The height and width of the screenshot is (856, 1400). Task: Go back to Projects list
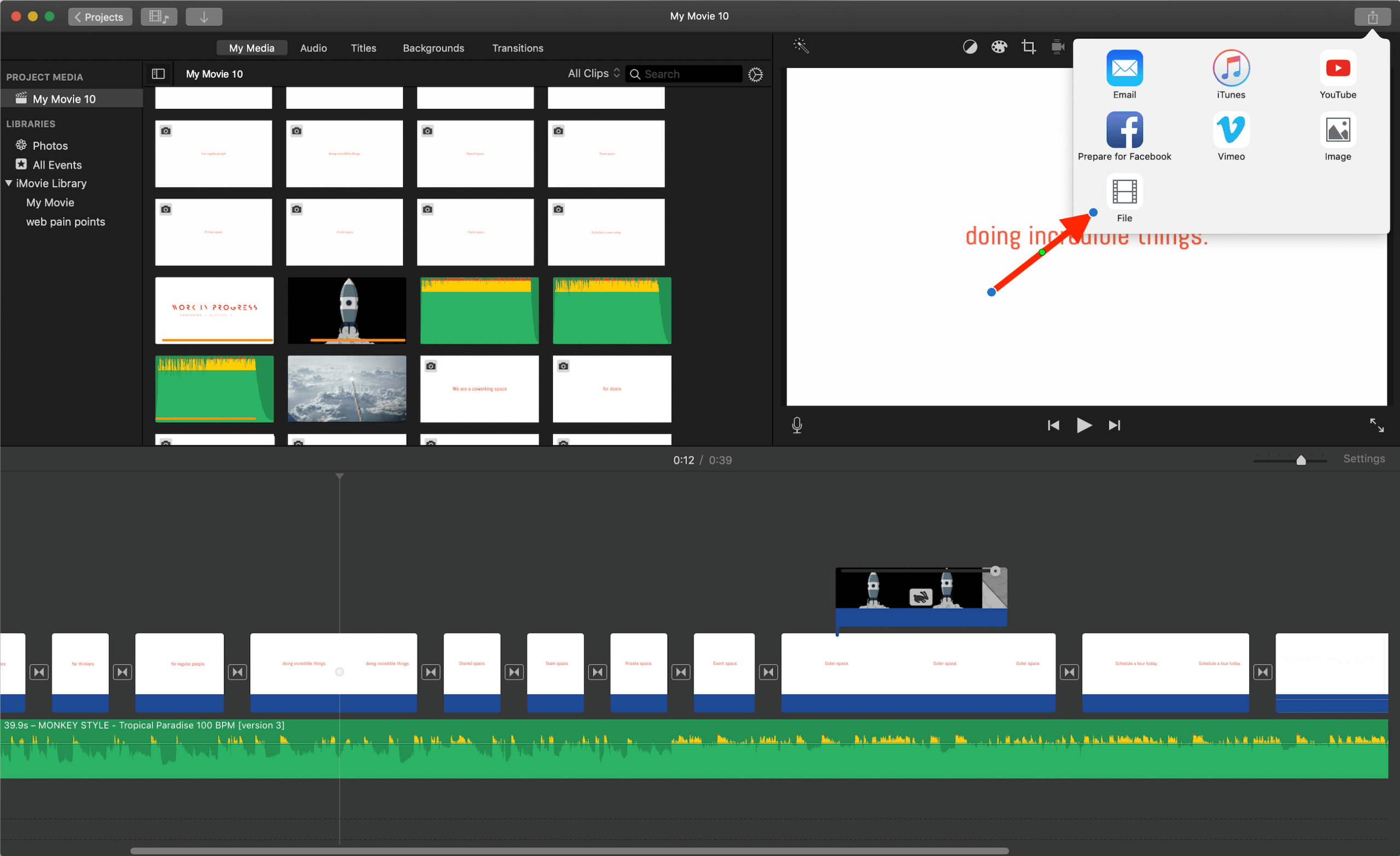coord(100,16)
